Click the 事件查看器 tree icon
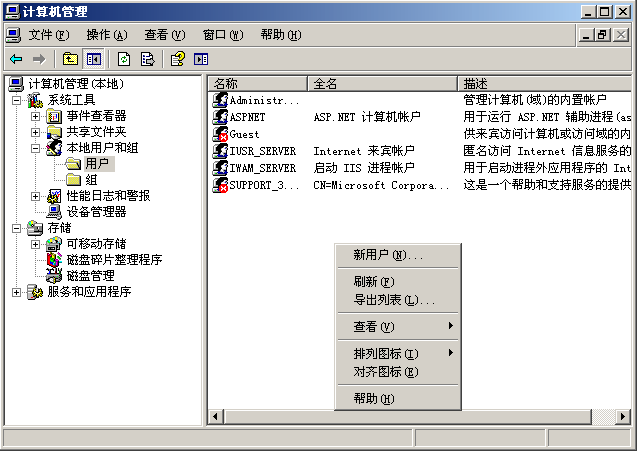The height and width of the screenshot is (451, 637). click(x=54, y=116)
